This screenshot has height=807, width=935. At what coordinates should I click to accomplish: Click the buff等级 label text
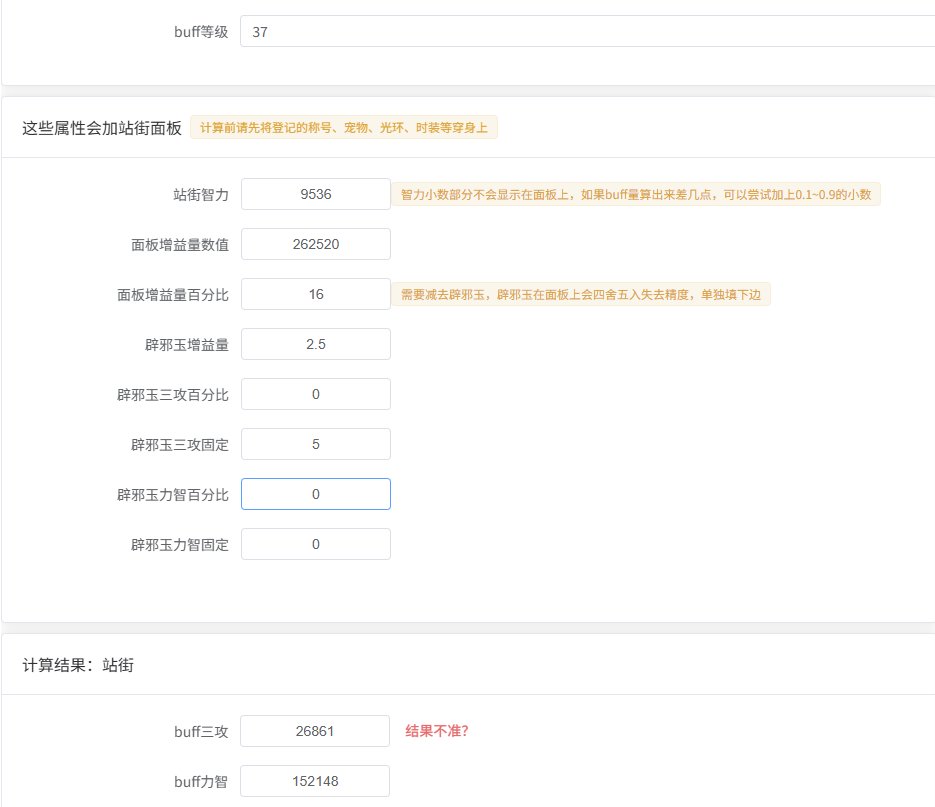pos(201,32)
